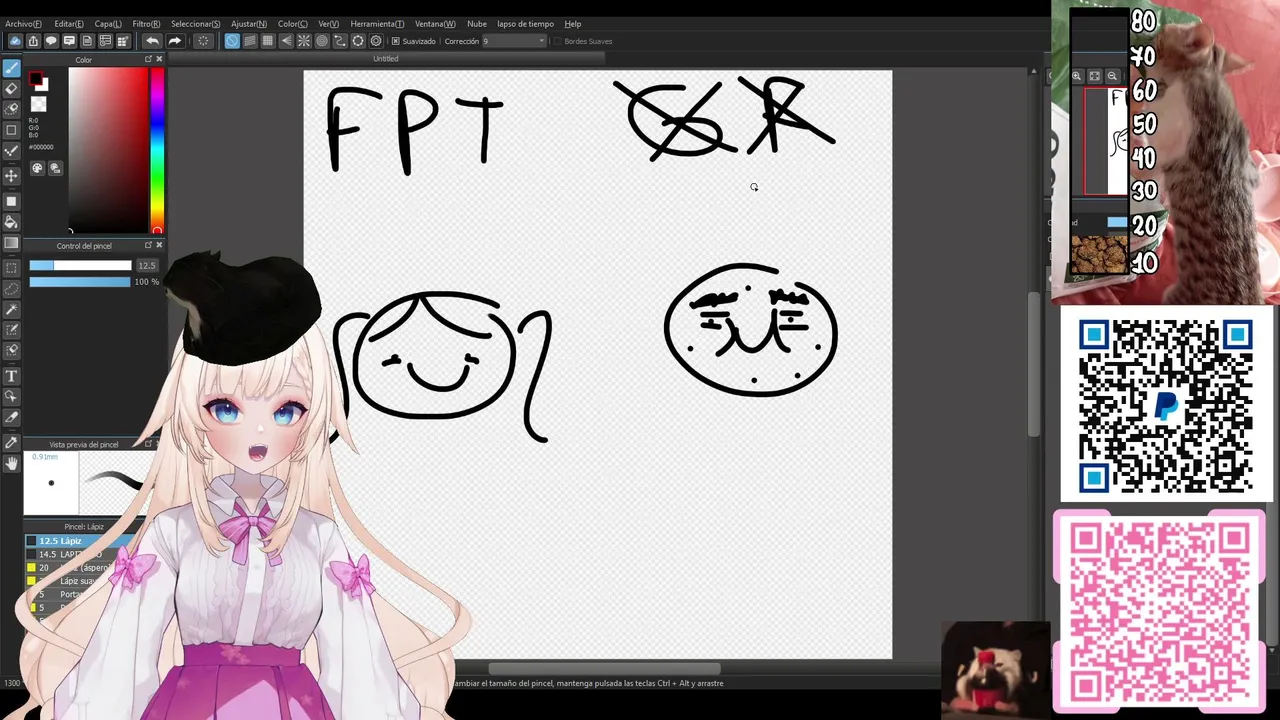This screenshot has height=720, width=1280.
Task: Open the Corrección dropdown
Action: coord(514,41)
